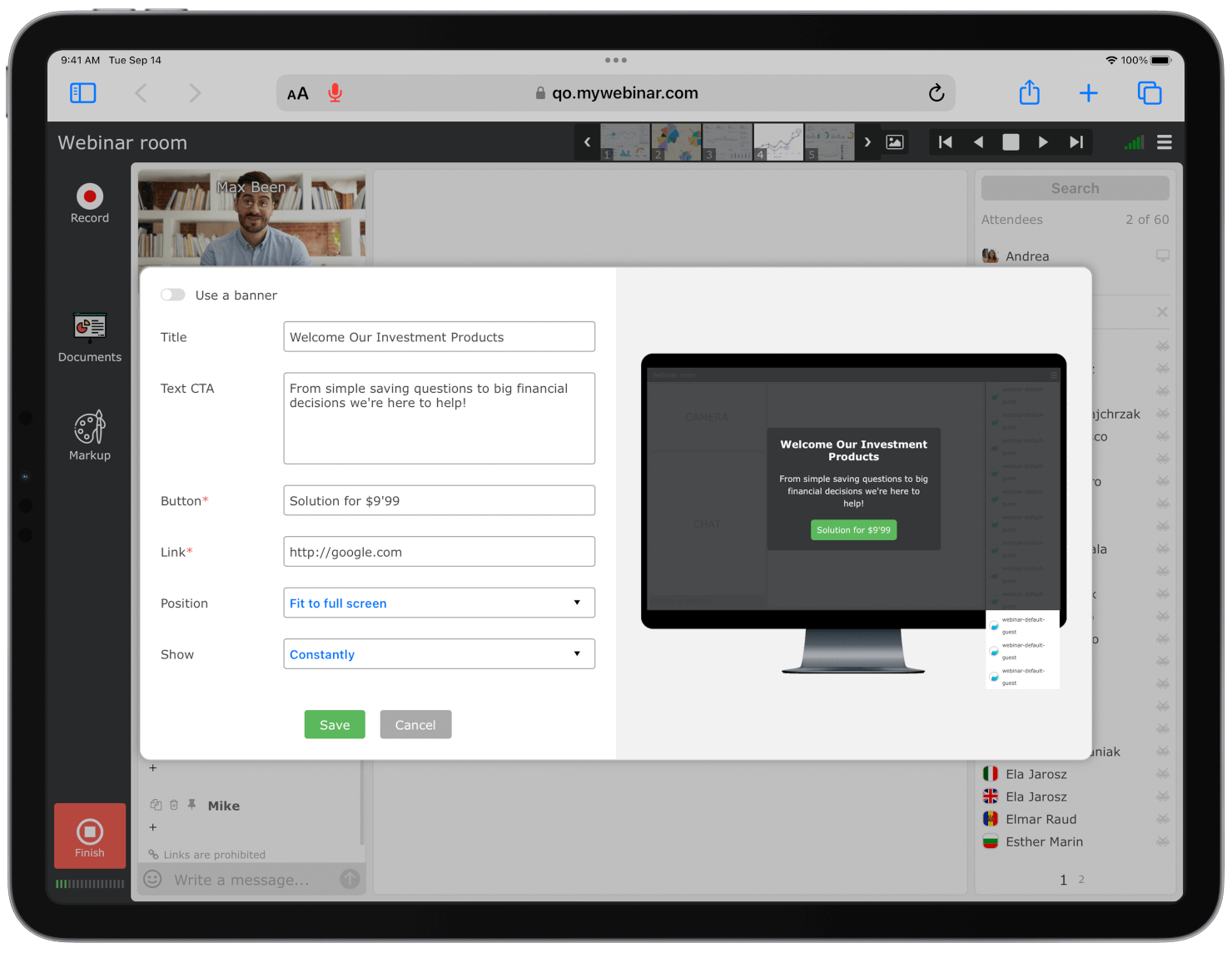
Task: Save the banner settings
Action: pos(335,725)
